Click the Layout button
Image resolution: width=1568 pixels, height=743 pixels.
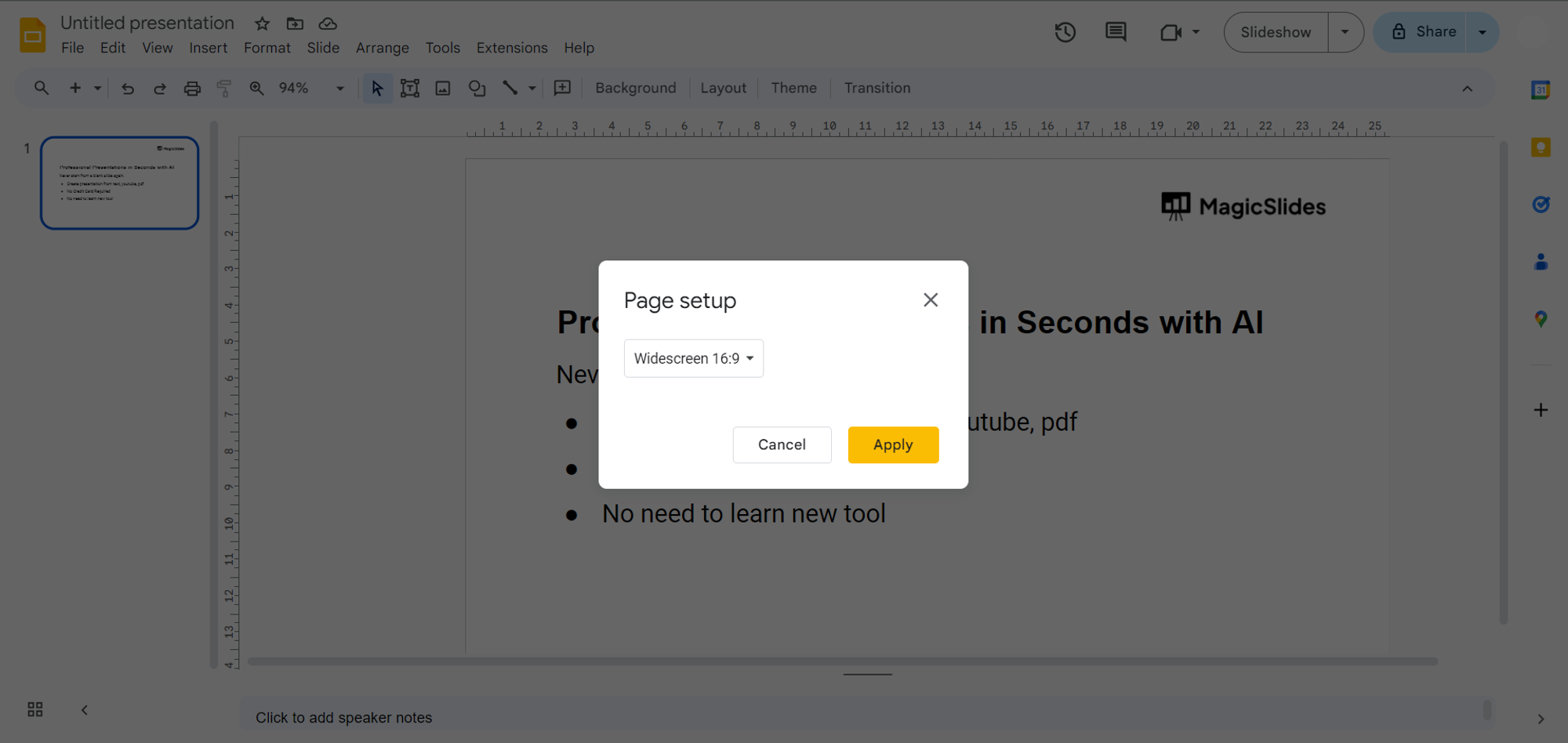click(x=723, y=89)
